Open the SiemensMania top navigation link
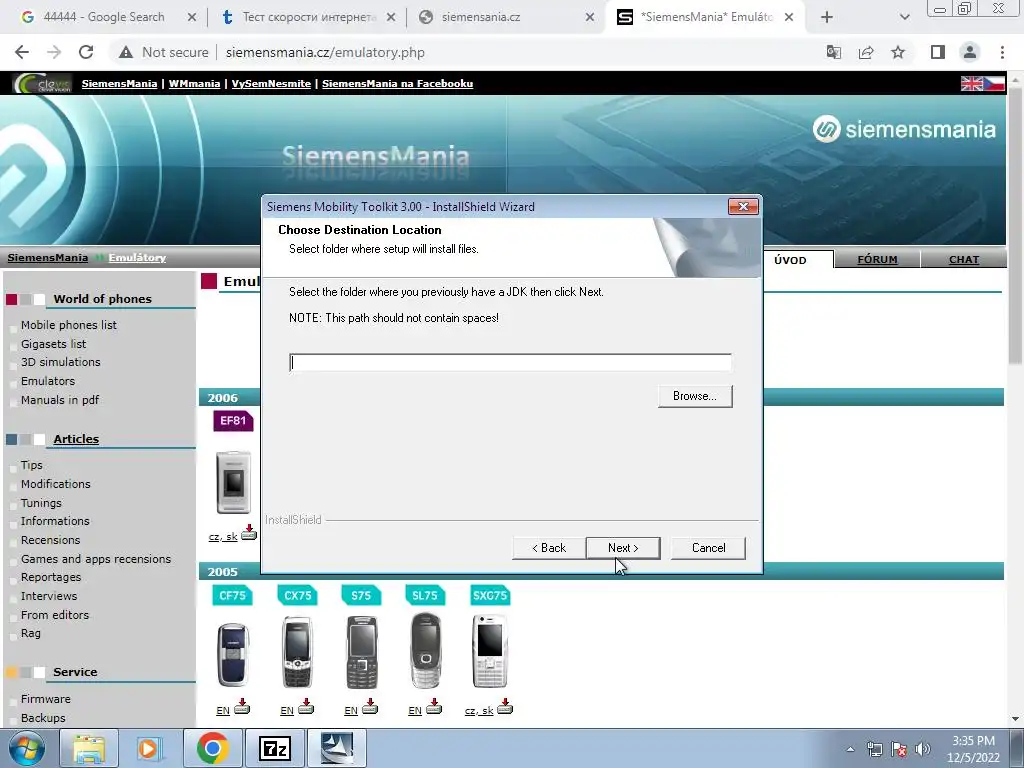The image size is (1024, 768). click(119, 84)
